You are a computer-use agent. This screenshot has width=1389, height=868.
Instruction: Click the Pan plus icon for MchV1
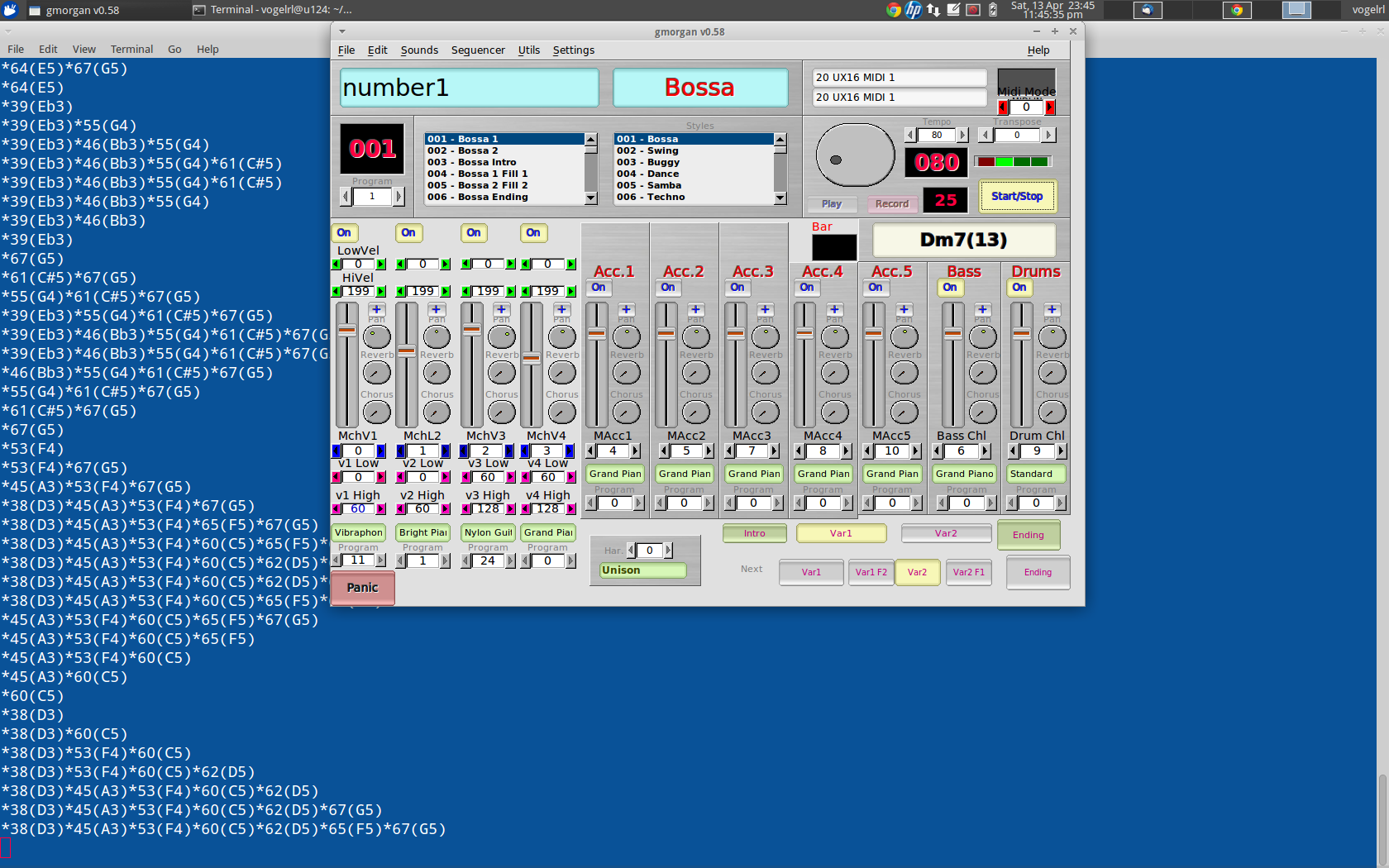click(x=376, y=310)
